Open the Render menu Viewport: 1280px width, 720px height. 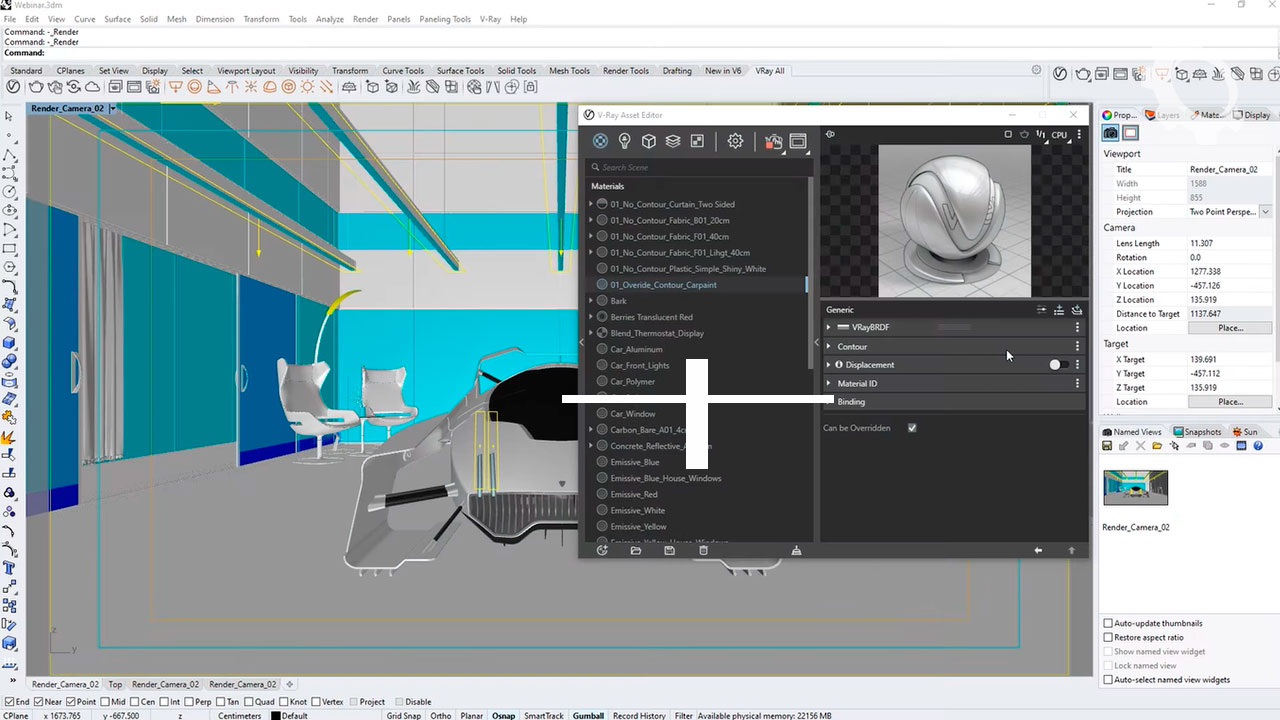[x=365, y=19]
